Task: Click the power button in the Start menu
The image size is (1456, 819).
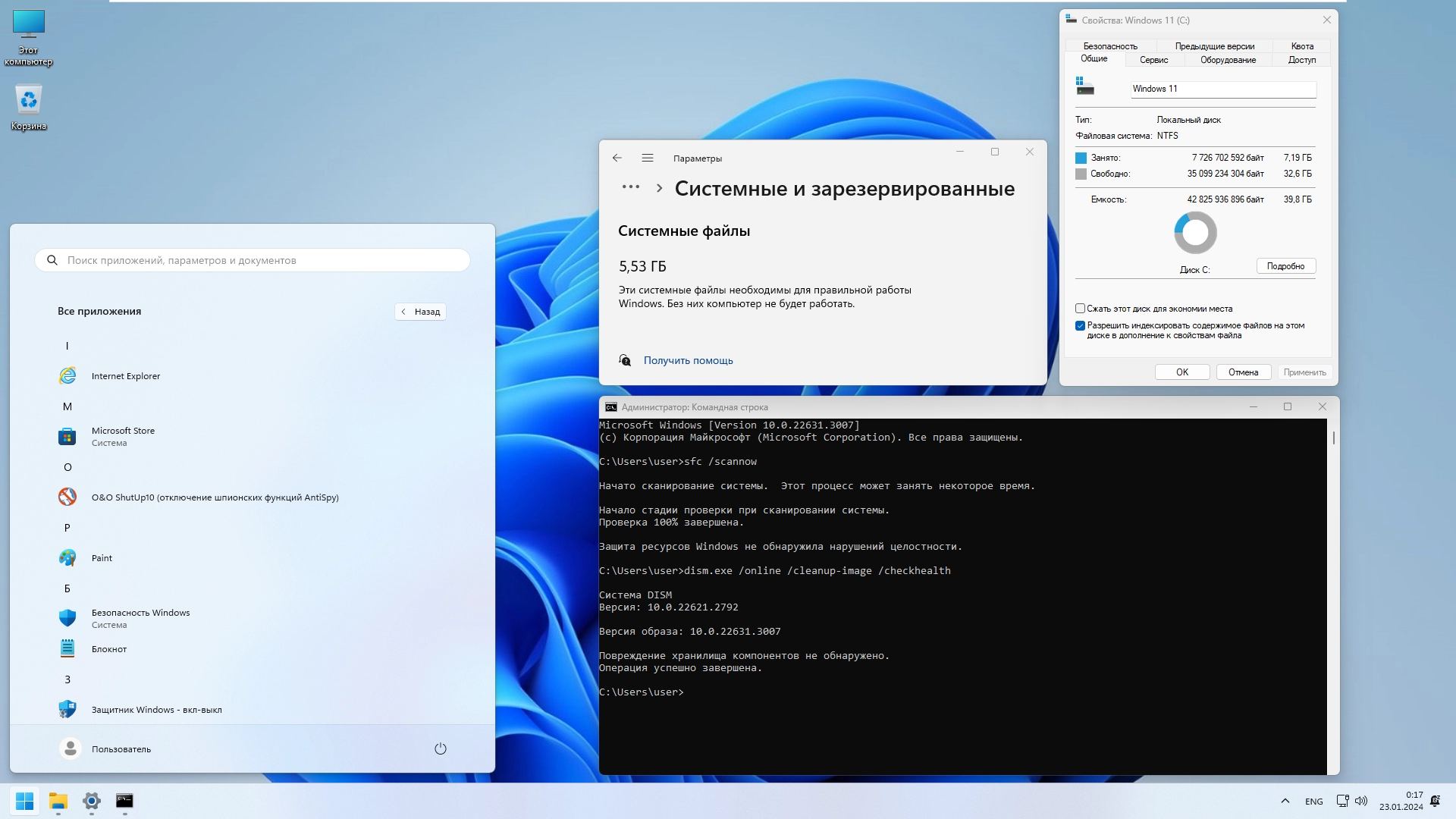Action: pyautogui.click(x=441, y=749)
